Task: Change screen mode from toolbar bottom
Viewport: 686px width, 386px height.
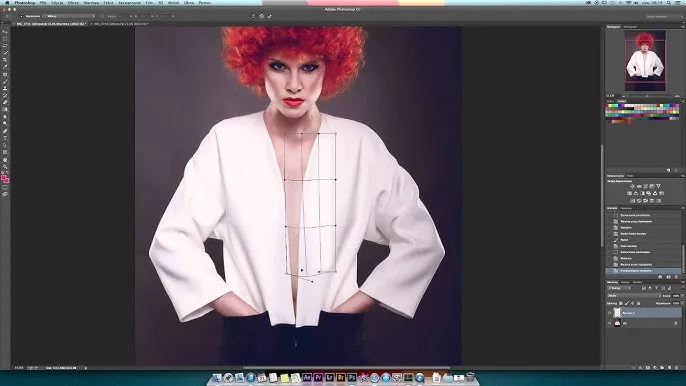Action: pos(5,194)
